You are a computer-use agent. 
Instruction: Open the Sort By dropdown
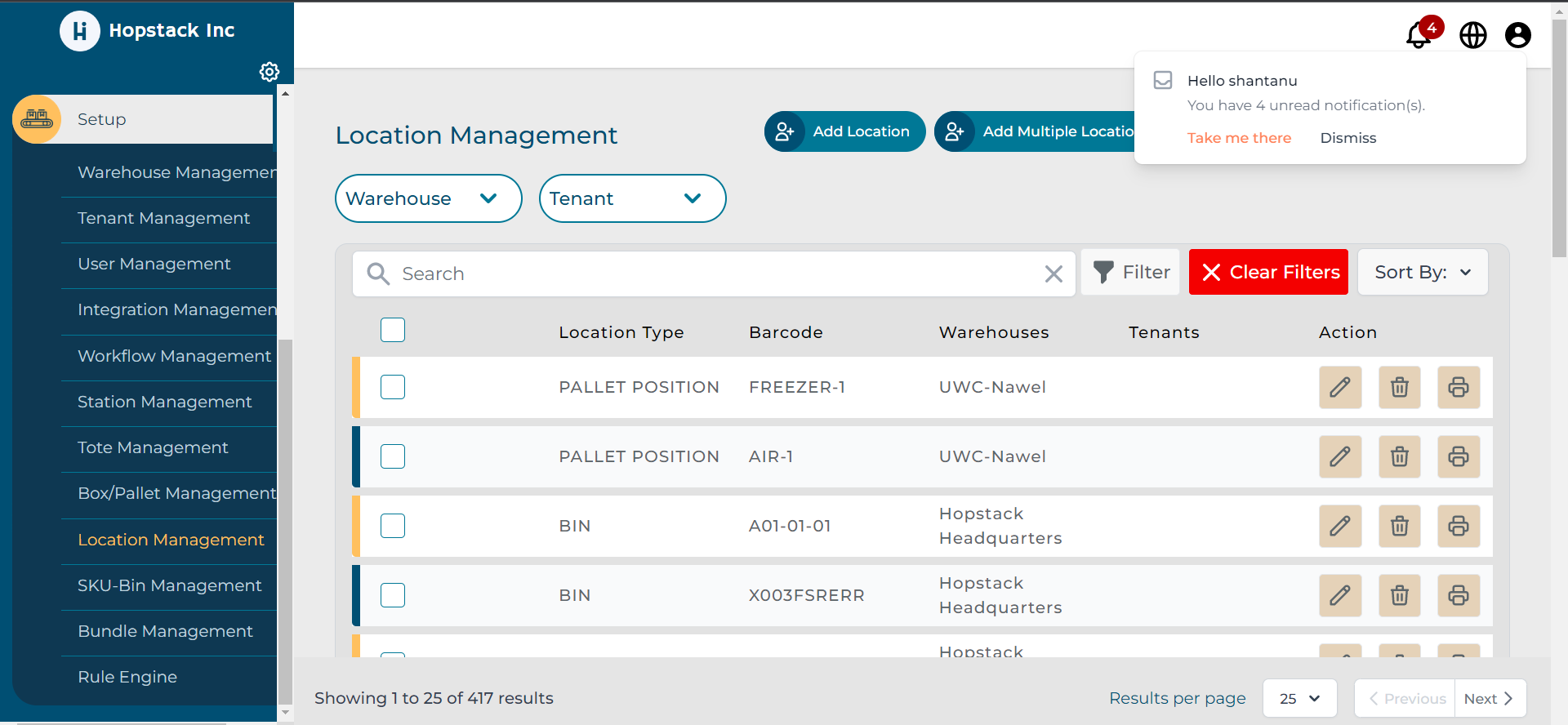[x=1422, y=273]
